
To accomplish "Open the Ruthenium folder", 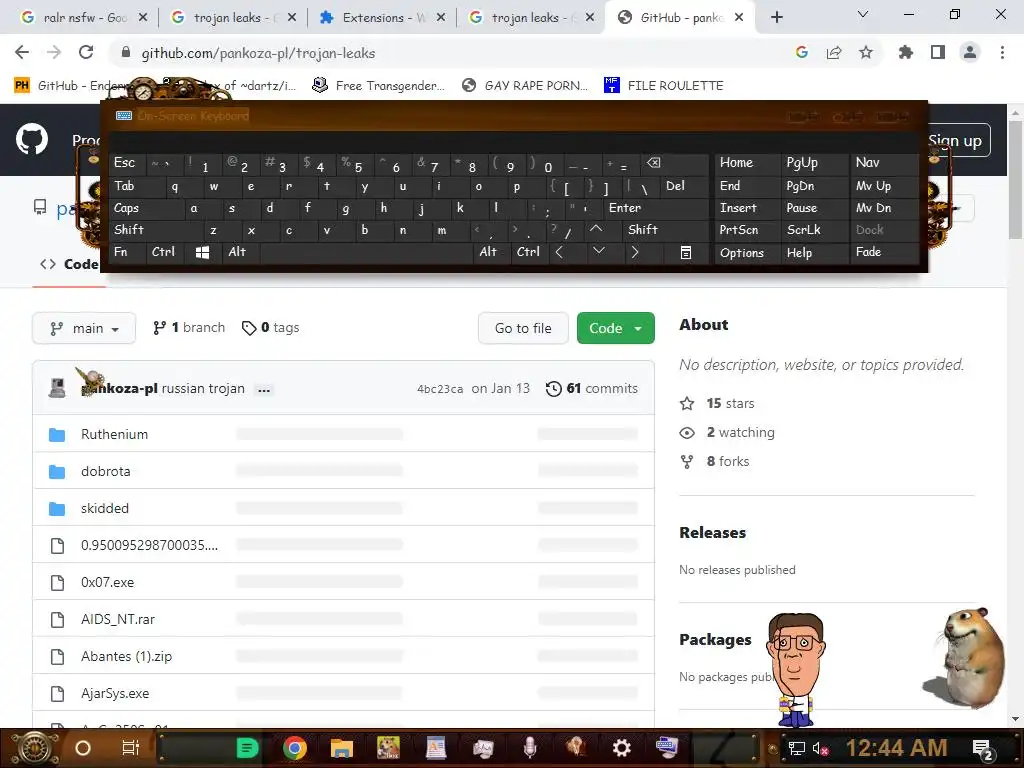I will pos(114,434).
